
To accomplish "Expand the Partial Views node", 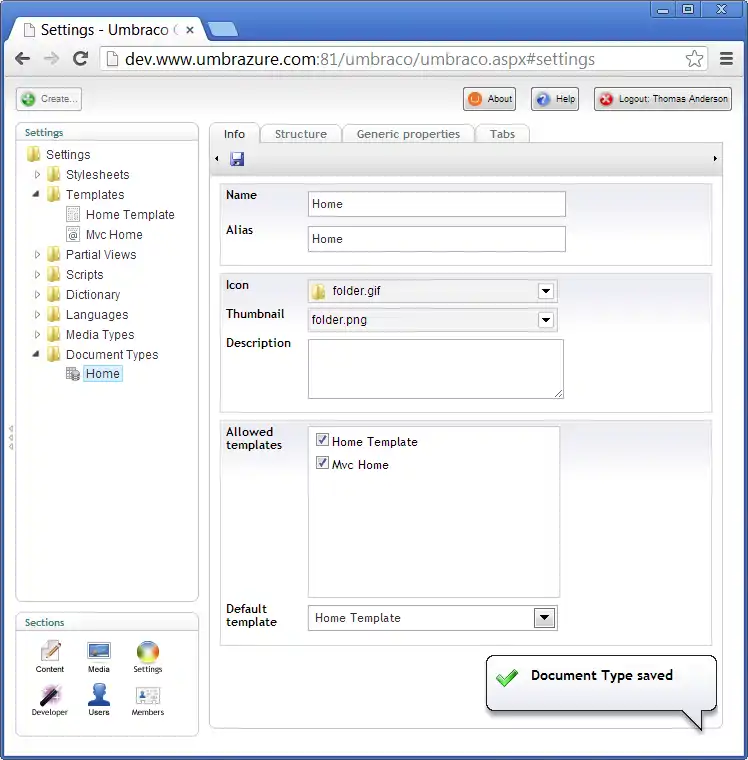I will point(37,254).
